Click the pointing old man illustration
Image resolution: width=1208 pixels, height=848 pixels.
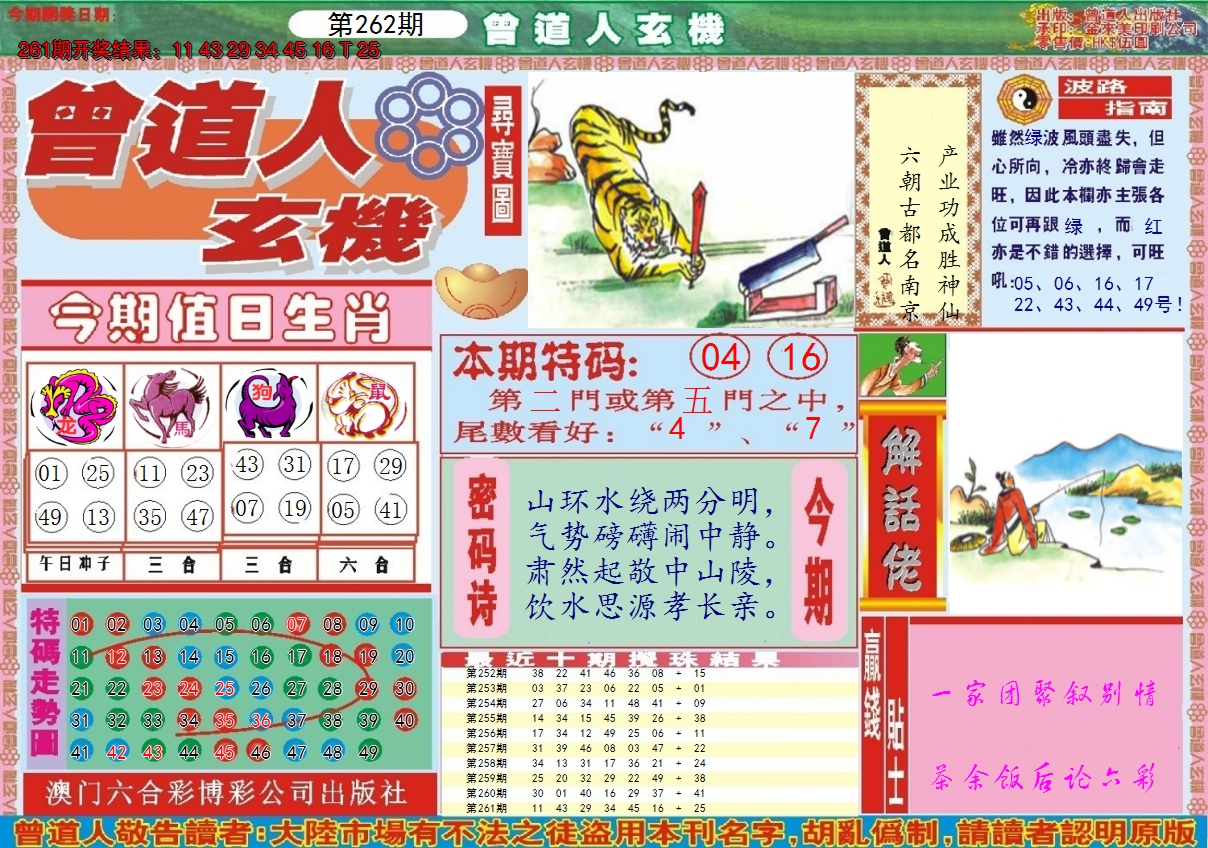[902, 366]
